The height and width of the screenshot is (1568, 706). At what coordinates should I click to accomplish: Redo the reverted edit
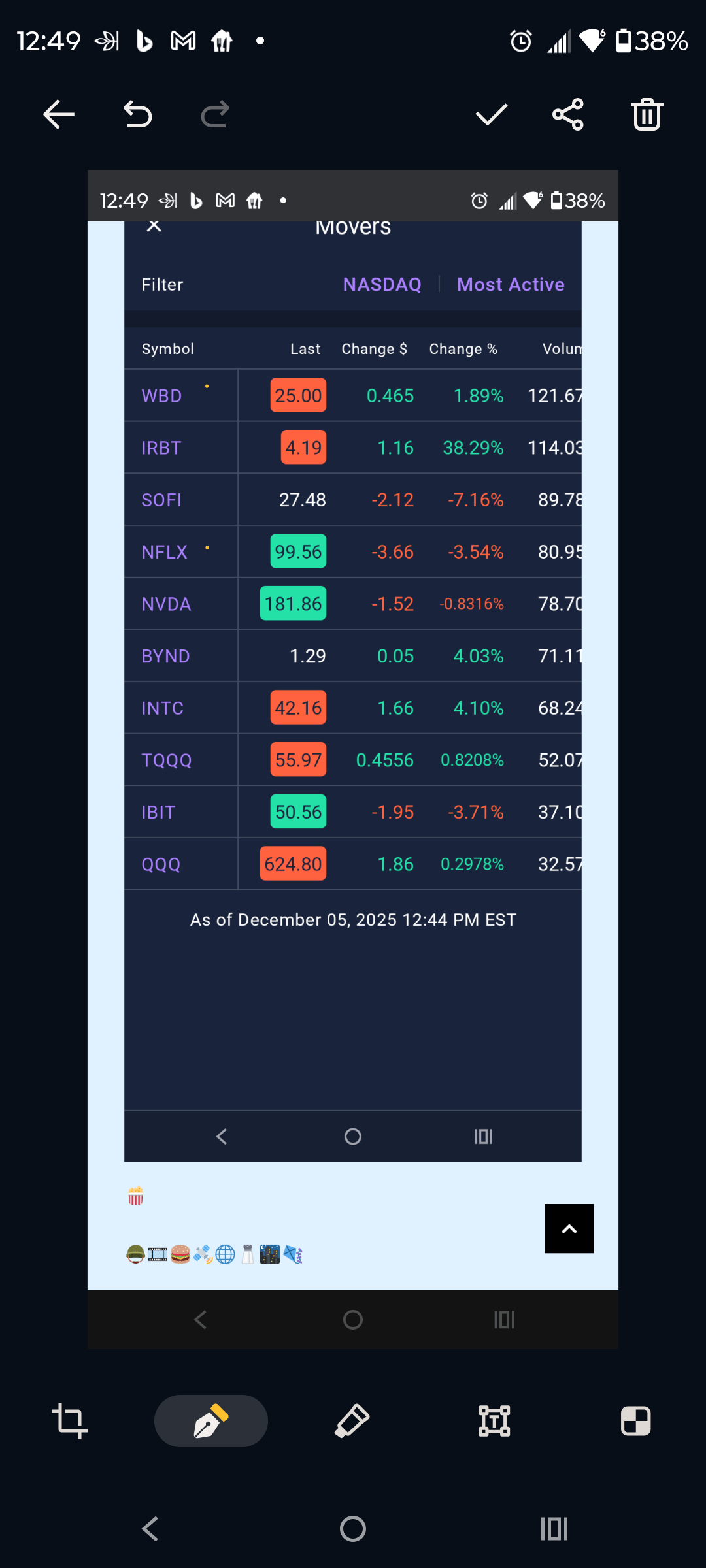[215, 115]
